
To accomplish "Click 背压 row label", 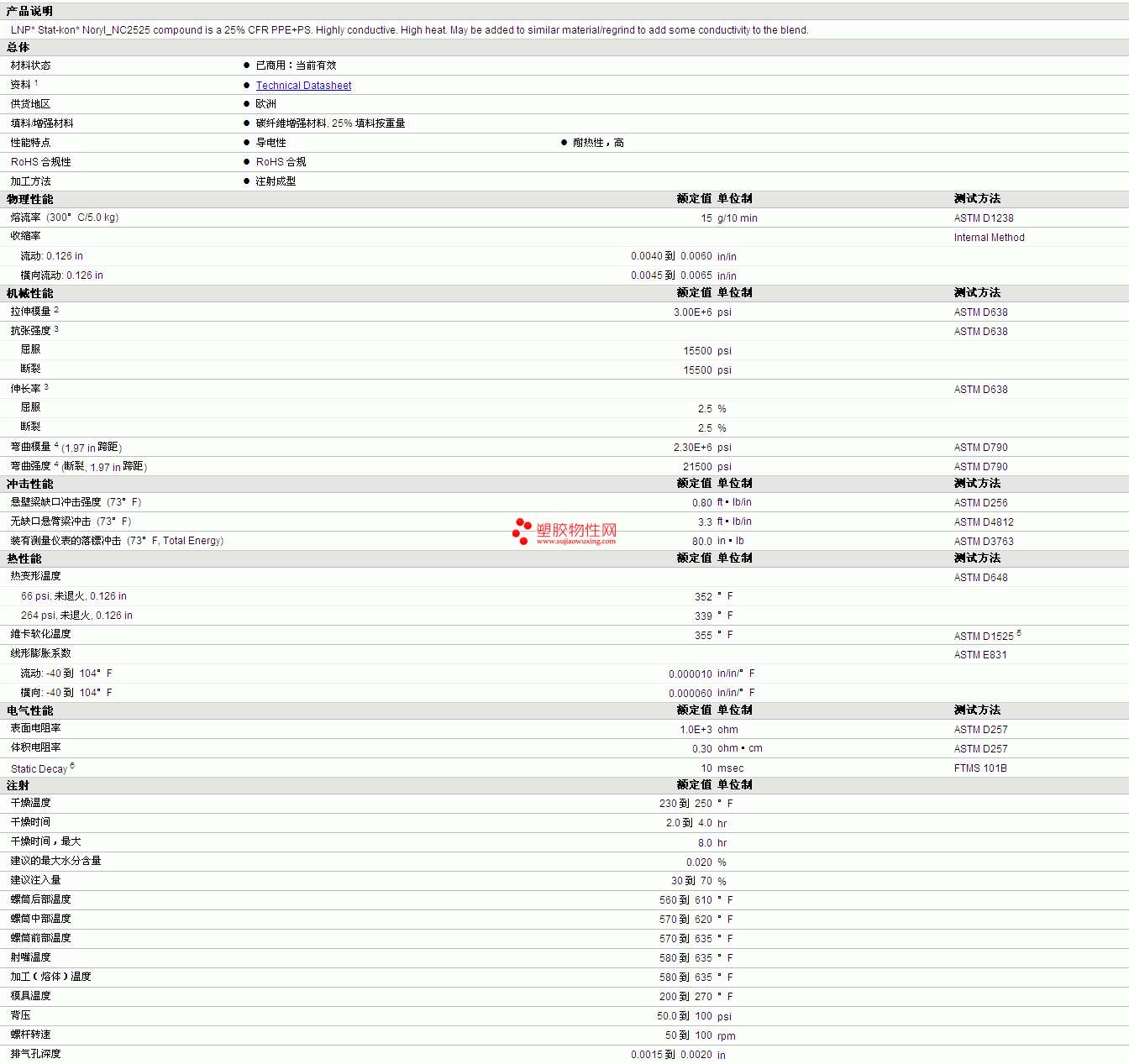I will tap(21, 1015).
